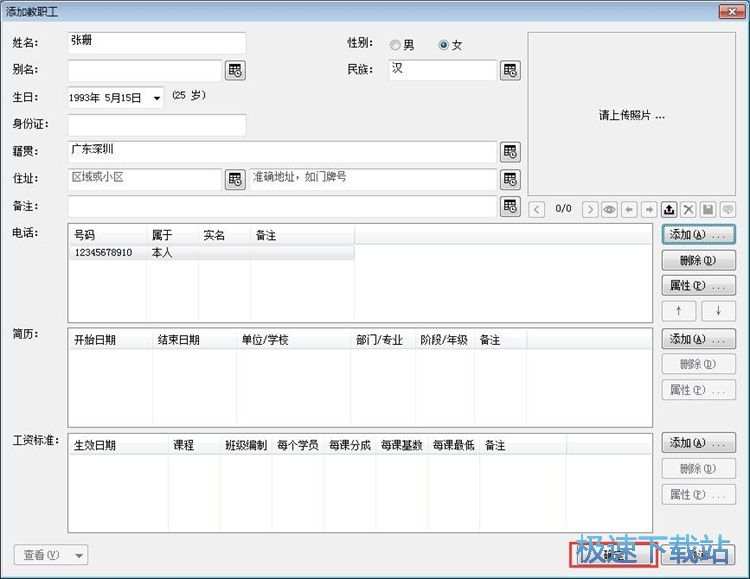Click the 开始日期 column header

(111, 340)
